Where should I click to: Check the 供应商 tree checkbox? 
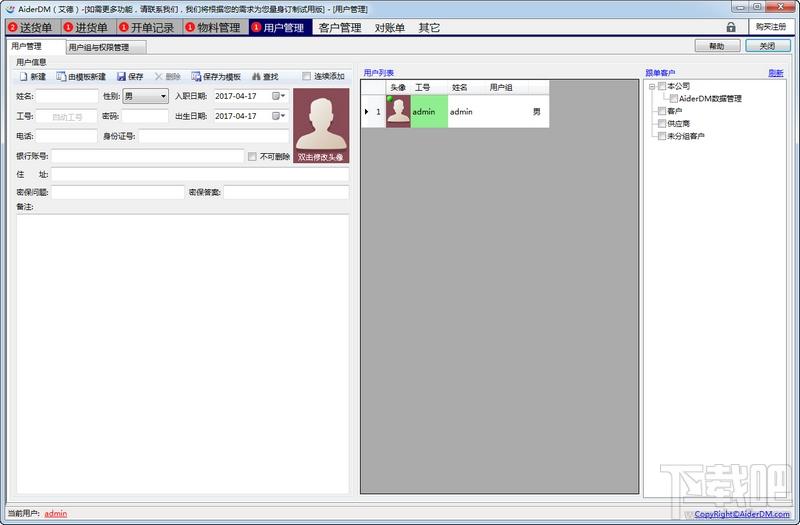point(661,124)
